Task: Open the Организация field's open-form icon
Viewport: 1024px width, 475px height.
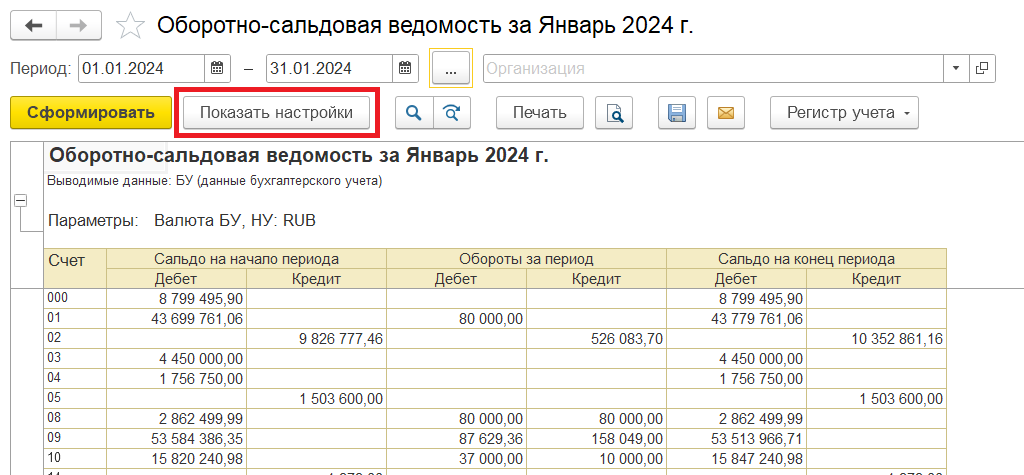Action: [x=982, y=69]
